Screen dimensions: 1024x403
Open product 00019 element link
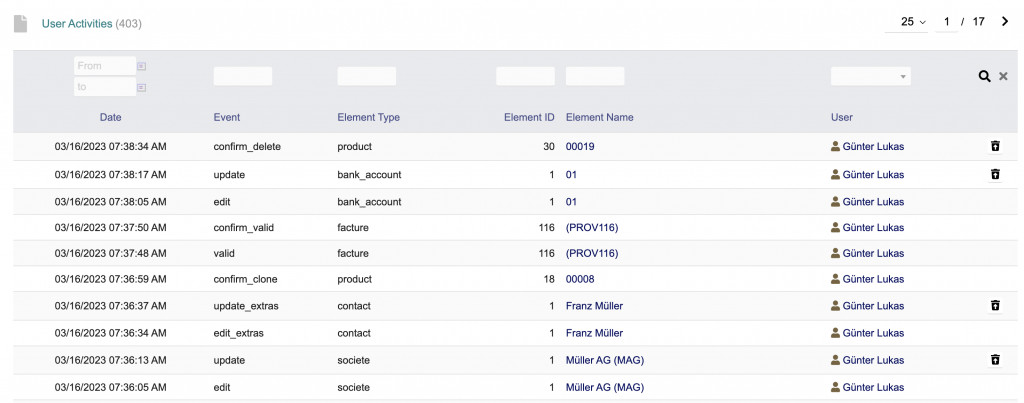[x=580, y=146]
